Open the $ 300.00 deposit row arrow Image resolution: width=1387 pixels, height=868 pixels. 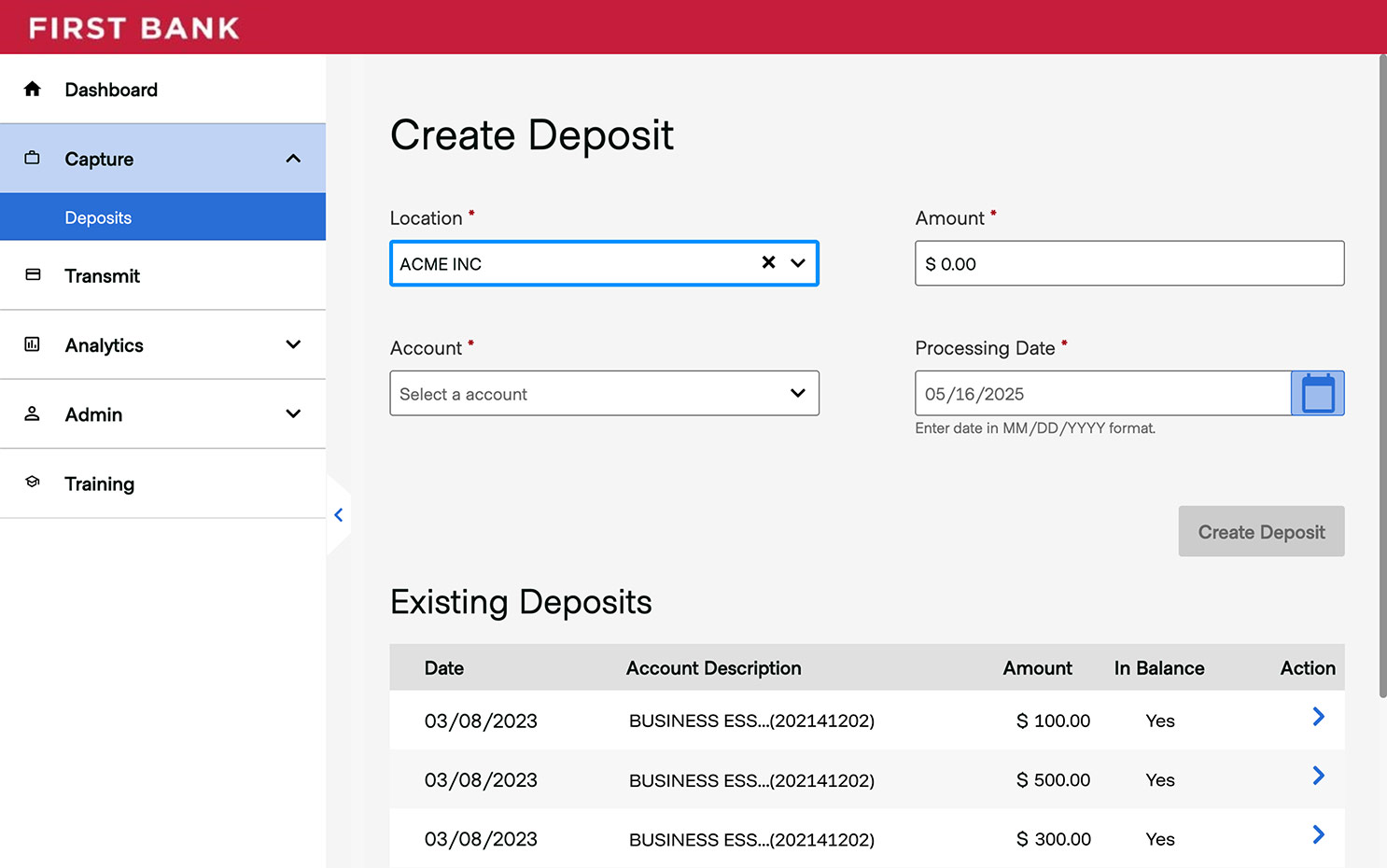1318,834
